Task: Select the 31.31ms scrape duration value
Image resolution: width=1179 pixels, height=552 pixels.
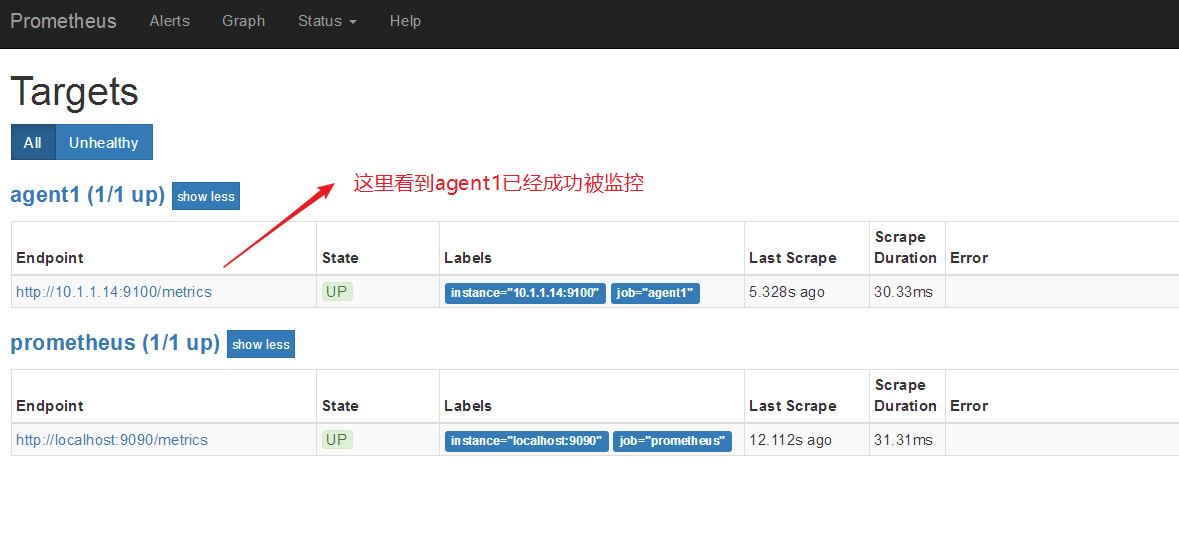Action: coord(904,440)
